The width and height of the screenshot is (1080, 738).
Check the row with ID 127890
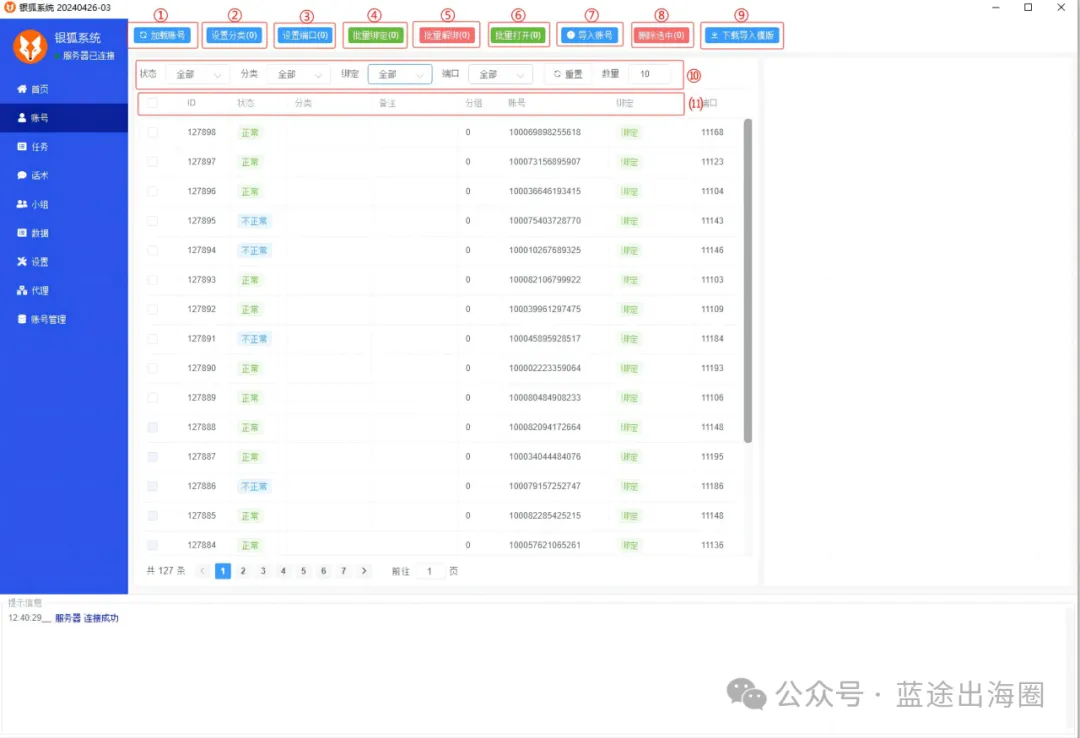(x=152, y=369)
